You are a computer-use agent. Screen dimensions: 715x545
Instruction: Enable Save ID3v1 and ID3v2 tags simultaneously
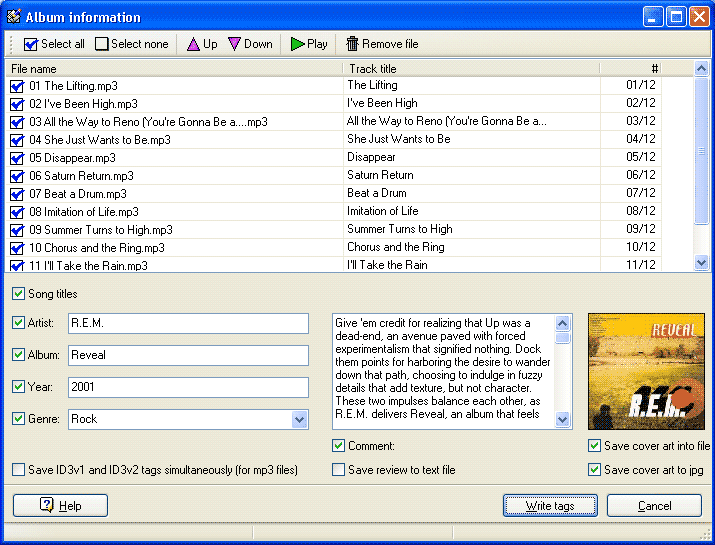coord(18,470)
